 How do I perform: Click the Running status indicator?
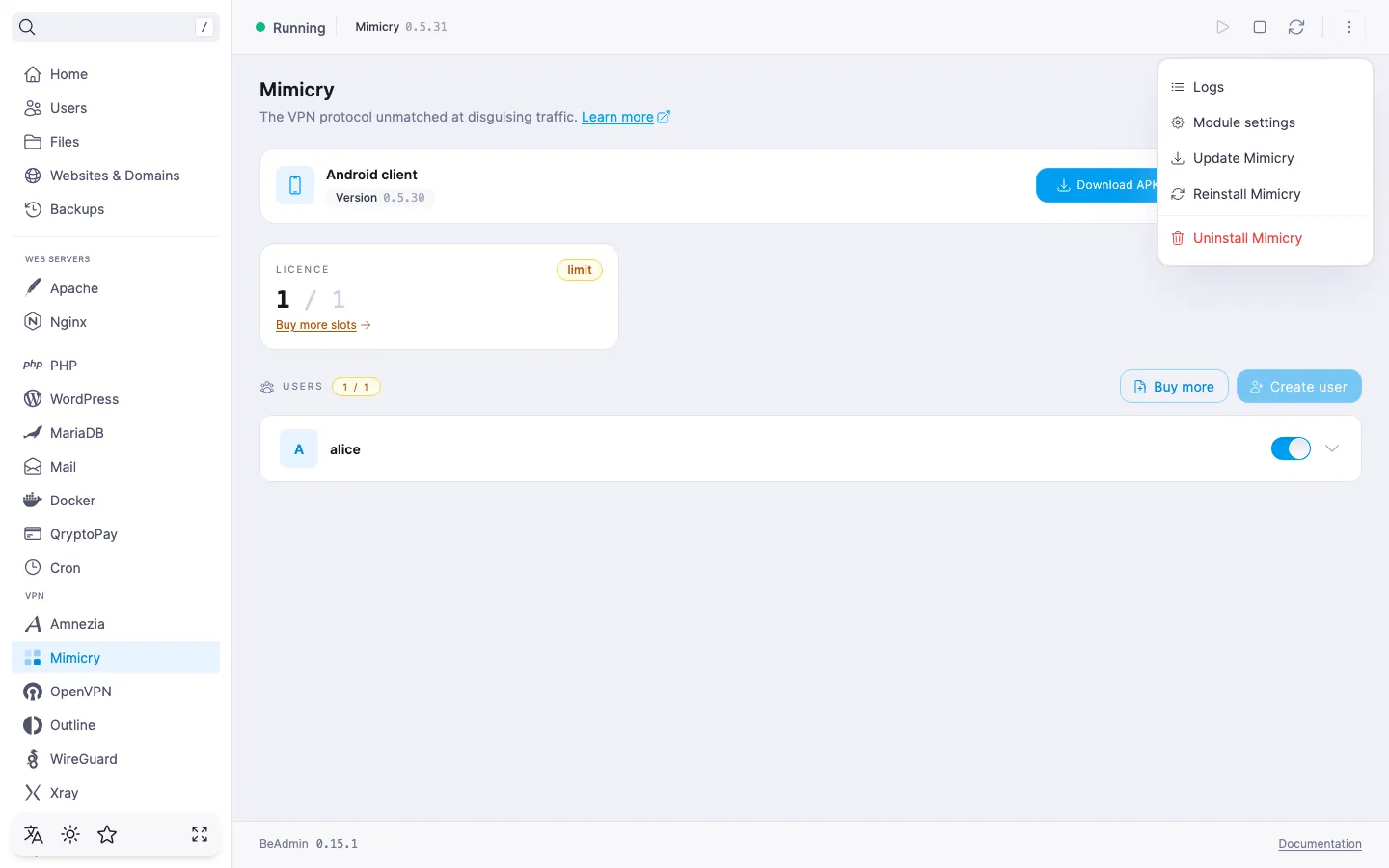290,28
